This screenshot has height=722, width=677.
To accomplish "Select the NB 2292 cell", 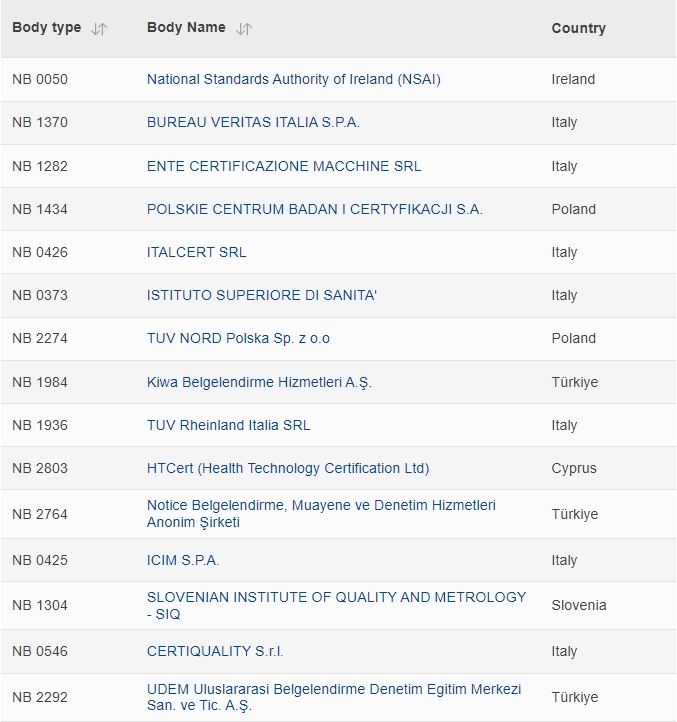I will pos(40,697).
